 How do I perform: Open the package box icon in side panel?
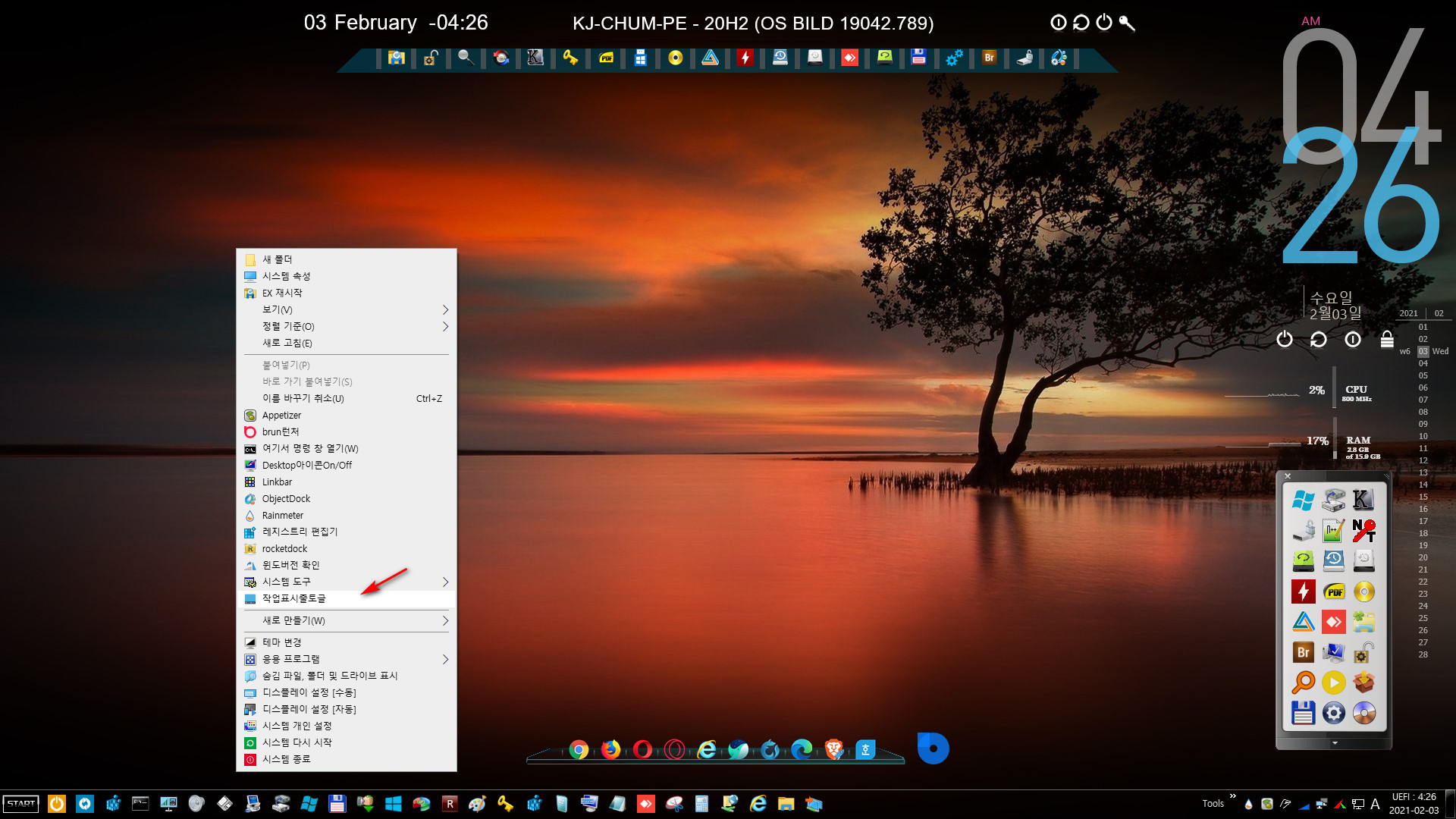(1363, 682)
